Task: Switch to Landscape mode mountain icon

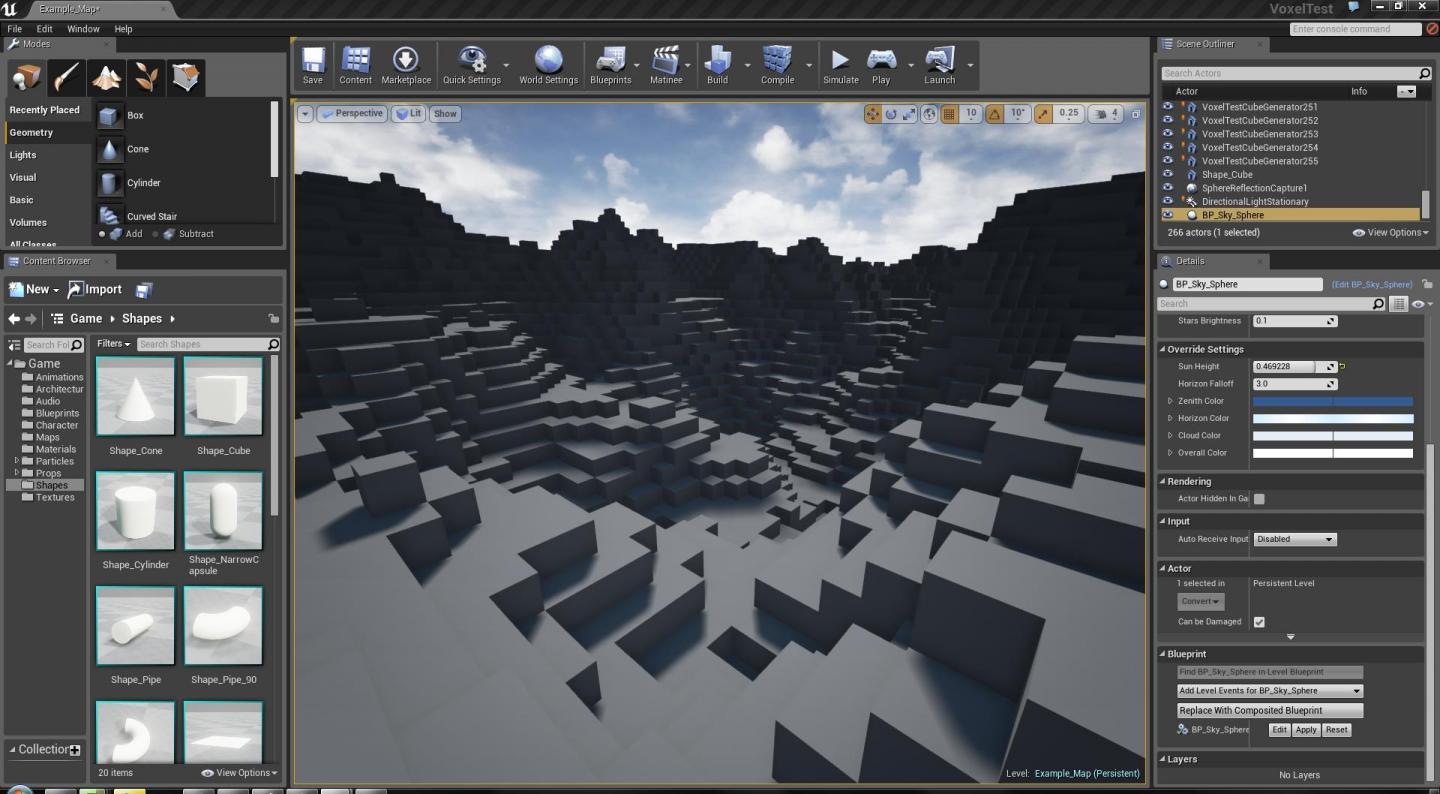Action: coord(107,77)
